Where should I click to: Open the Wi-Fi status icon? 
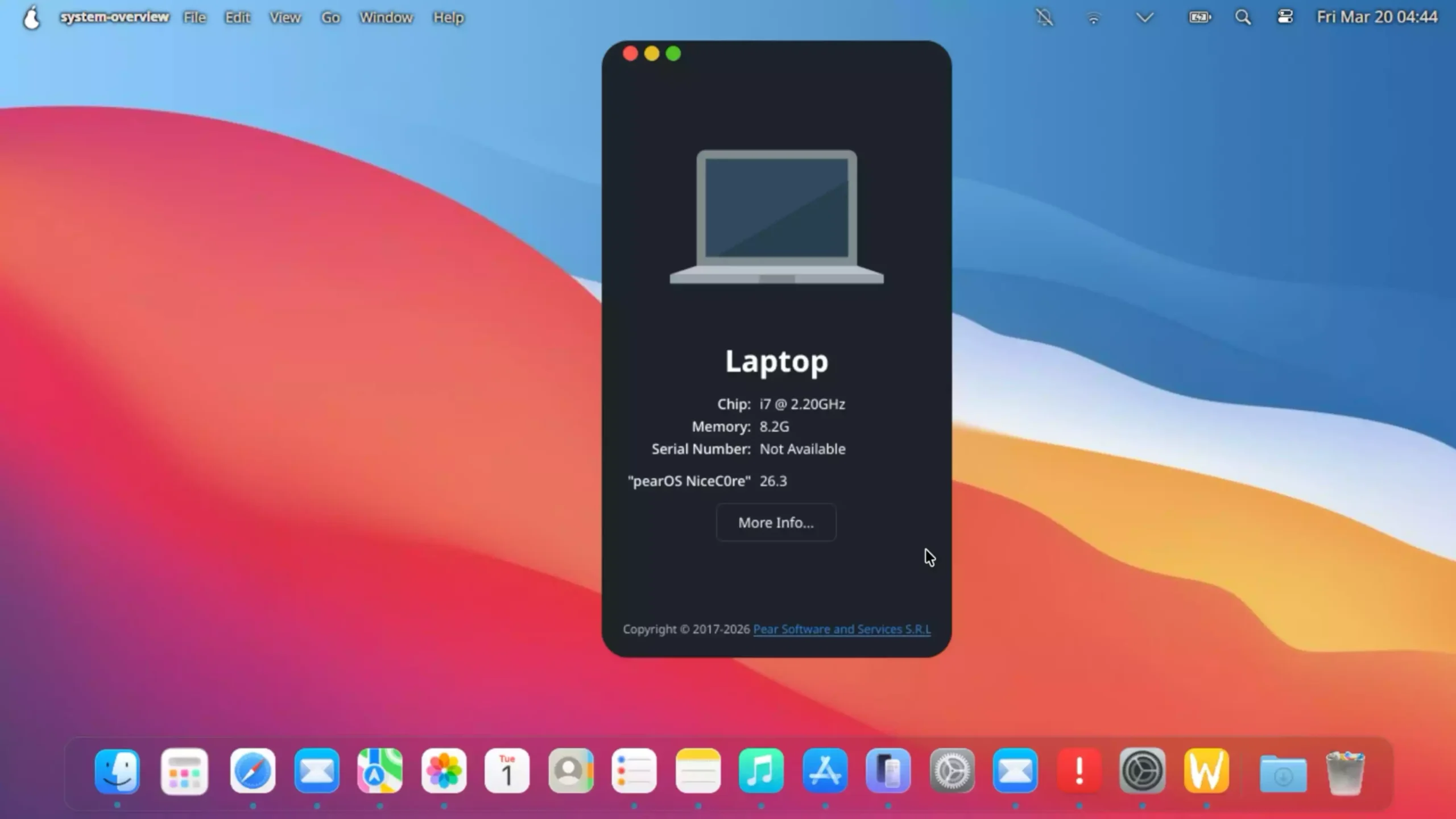click(x=1093, y=18)
